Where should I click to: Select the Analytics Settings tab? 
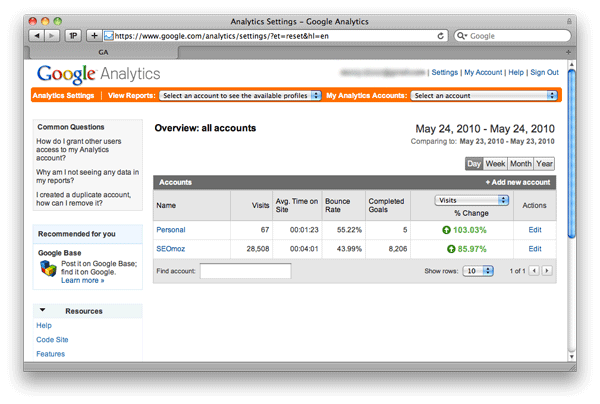63,96
